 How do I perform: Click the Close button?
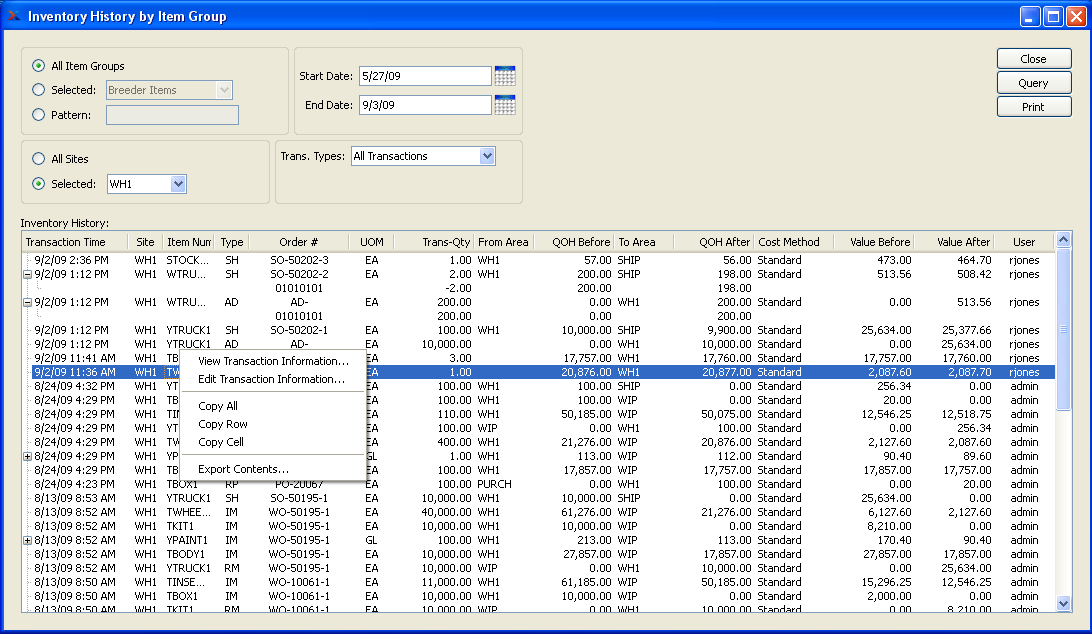1033,59
